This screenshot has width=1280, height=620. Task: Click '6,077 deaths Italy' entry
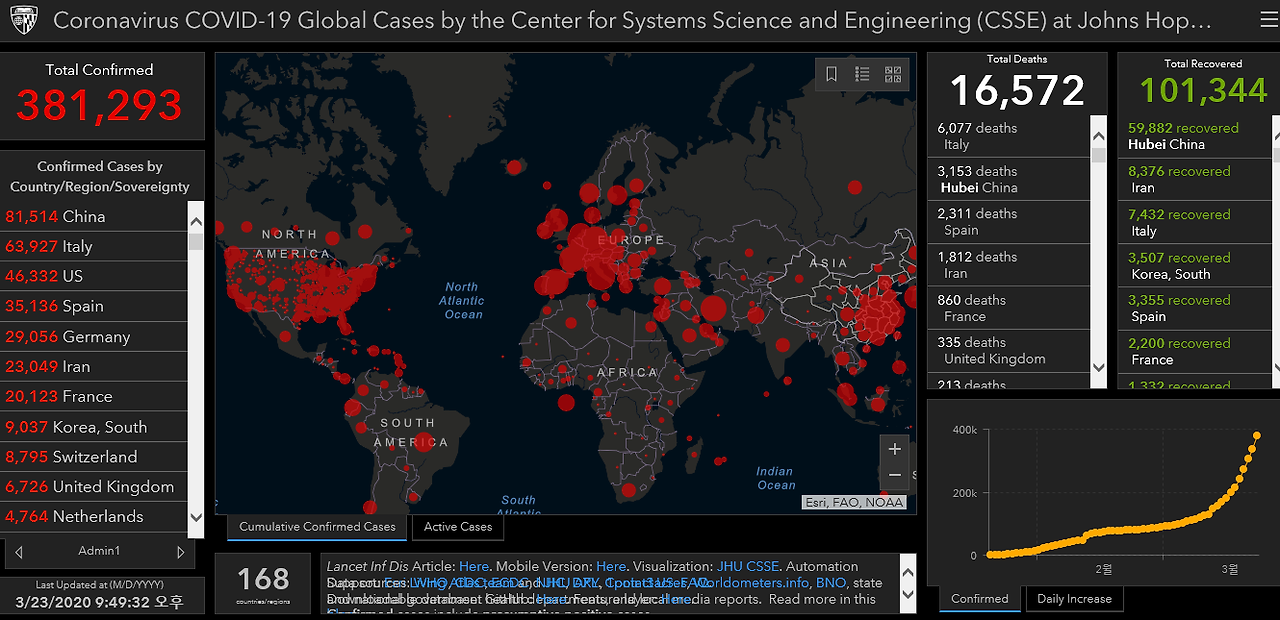point(1009,136)
